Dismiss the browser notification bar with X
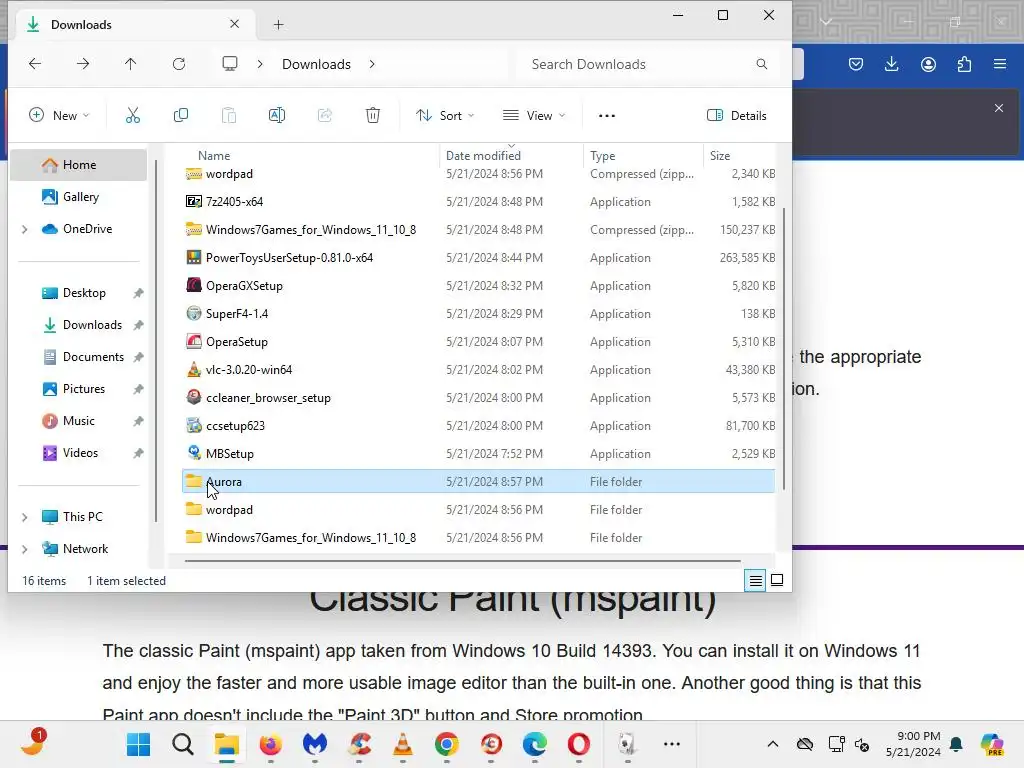The width and height of the screenshot is (1024, 768). pos(999,108)
